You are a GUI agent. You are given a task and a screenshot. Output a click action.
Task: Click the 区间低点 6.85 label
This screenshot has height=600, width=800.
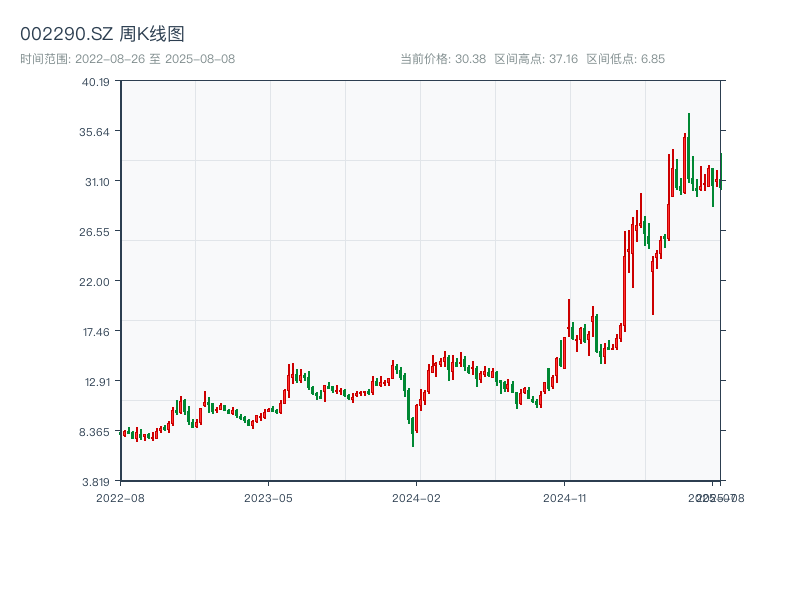coord(625,59)
